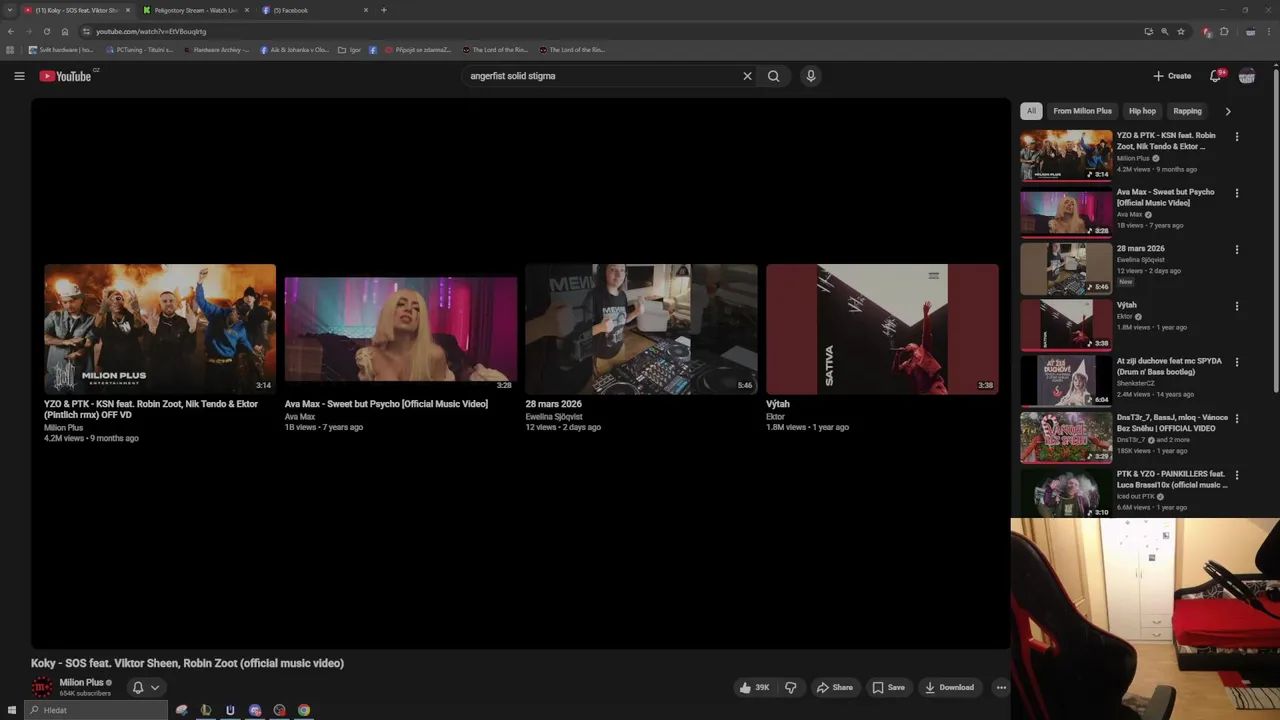The width and height of the screenshot is (1280, 720).
Task: Expand subscription notification bell dropdown
Action: (x=146, y=687)
